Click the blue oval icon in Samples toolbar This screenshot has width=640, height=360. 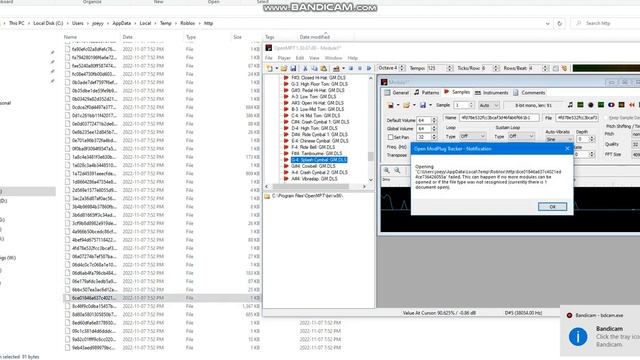coord(611,105)
